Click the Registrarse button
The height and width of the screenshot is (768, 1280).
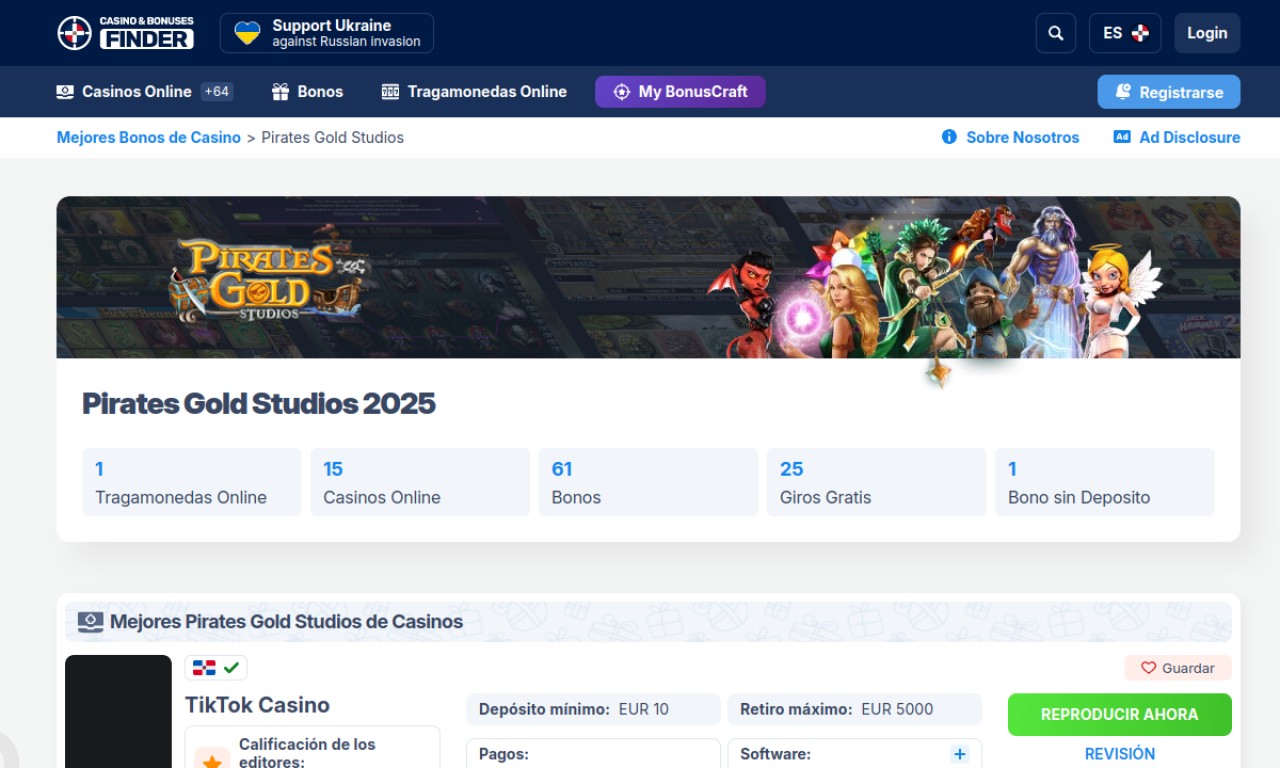pos(1169,92)
